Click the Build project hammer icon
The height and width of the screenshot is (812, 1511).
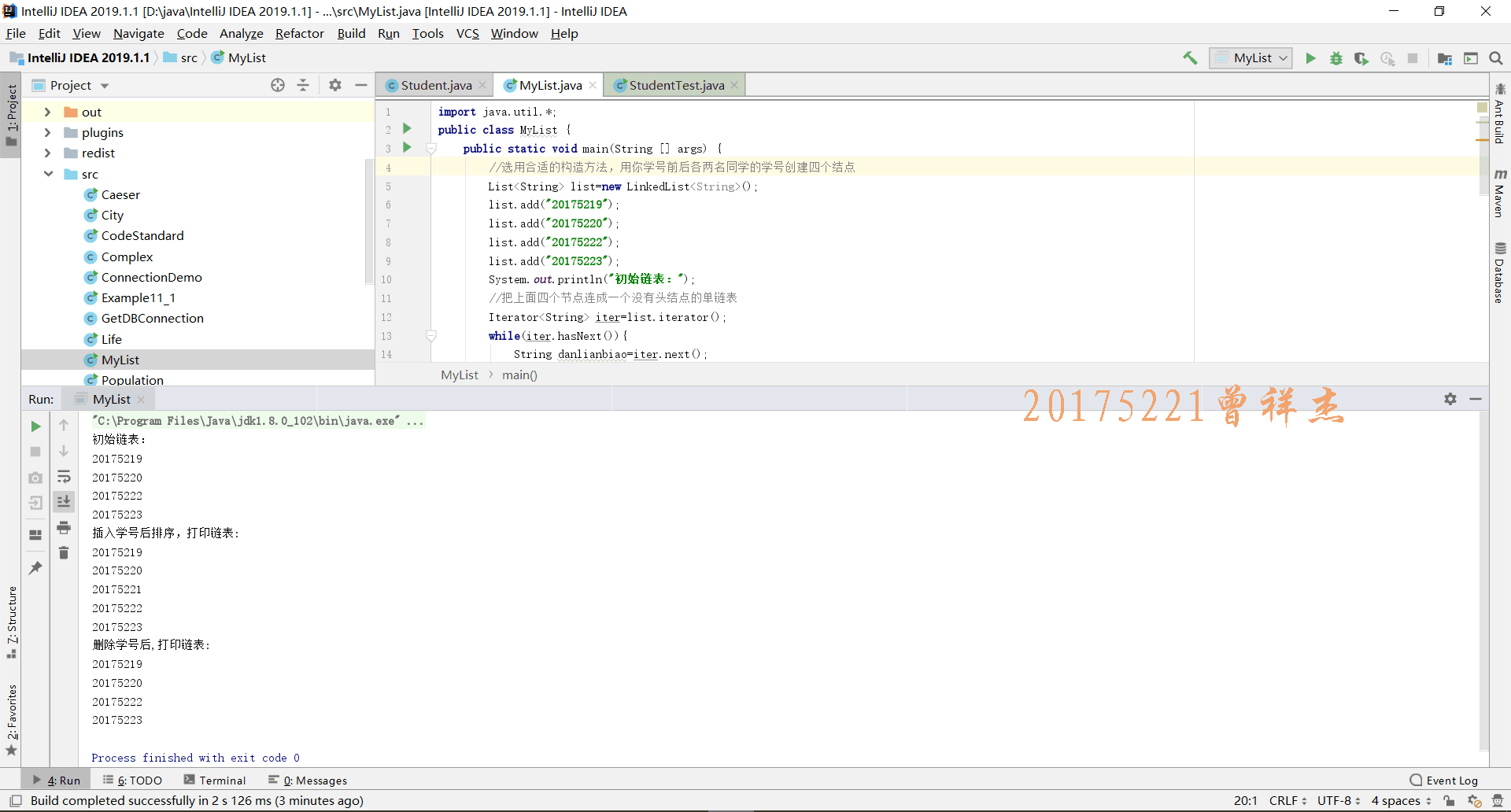1190,58
